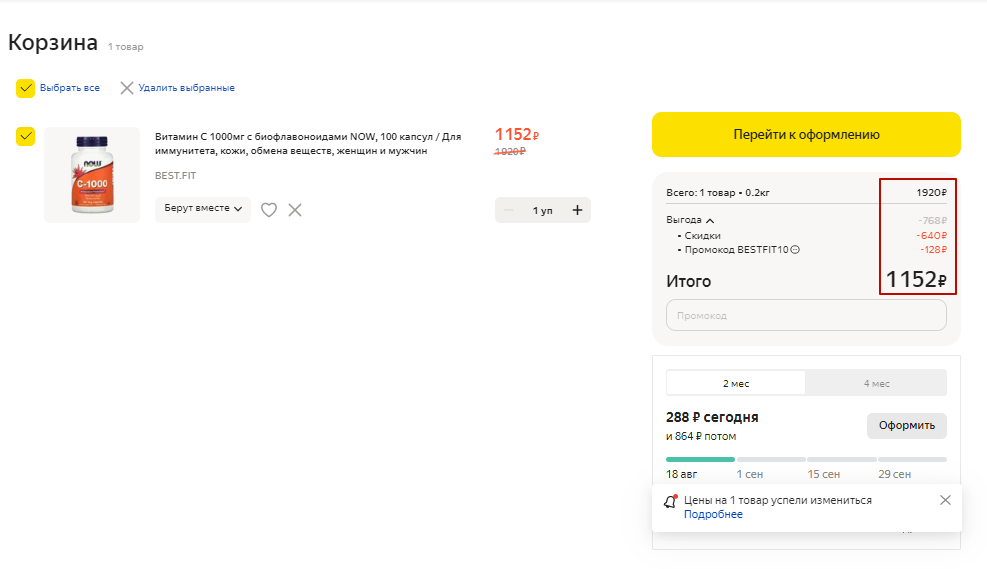
Task: Open the vitamin C product thumbnail
Action: pyautogui.click(x=92, y=175)
